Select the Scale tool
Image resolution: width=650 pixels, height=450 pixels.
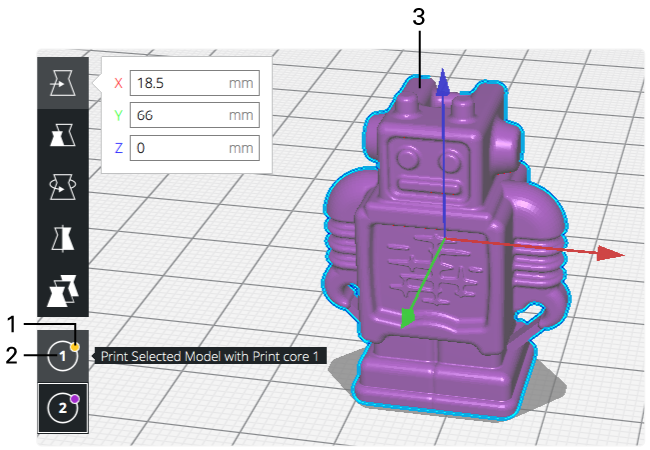coord(63,135)
